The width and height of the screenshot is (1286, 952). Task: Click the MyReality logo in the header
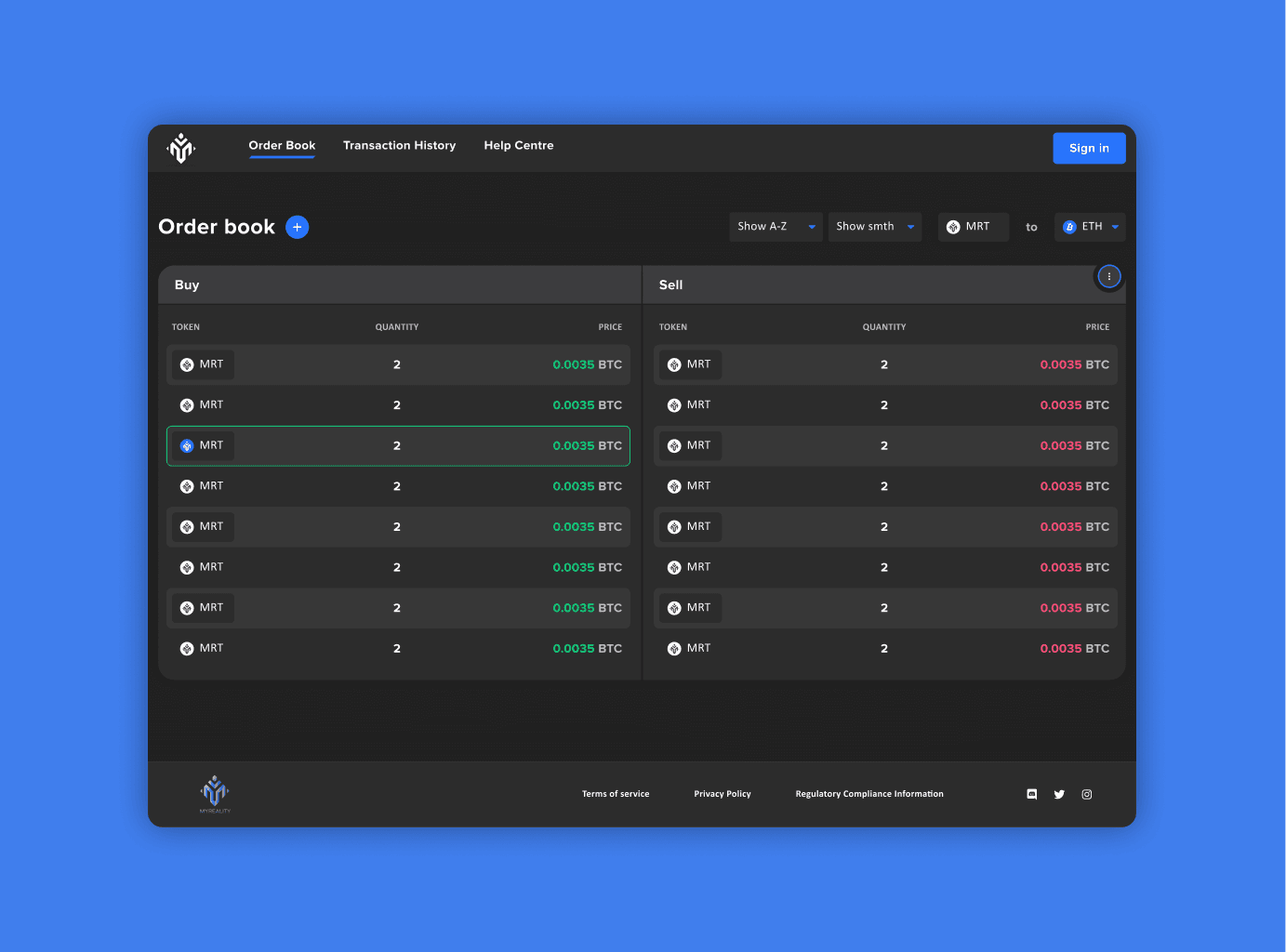click(x=181, y=148)
